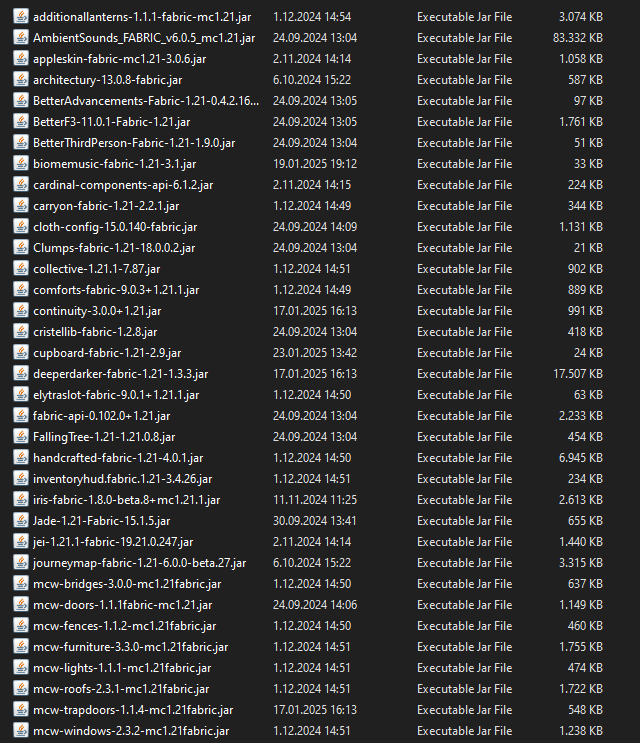Click the Java icon of Clumps-fabric-1.21-18.0.0.2.jar
This screenshot has width=640, height=743.
point(20,248)
